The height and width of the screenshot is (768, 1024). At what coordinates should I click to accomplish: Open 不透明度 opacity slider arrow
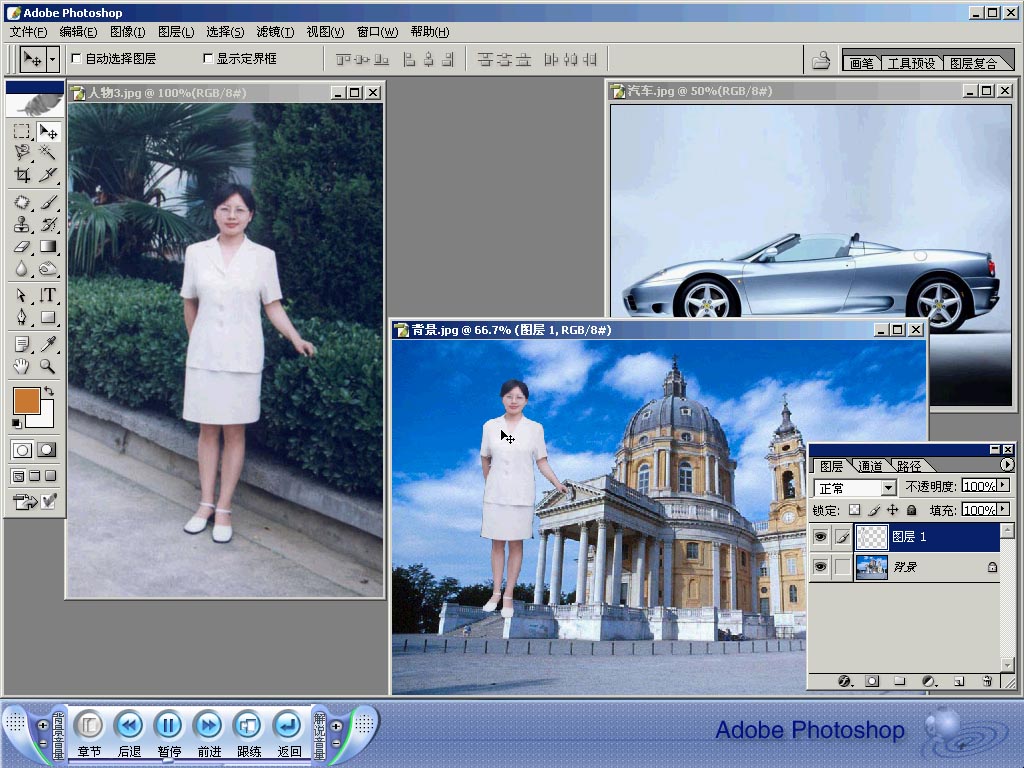click(1004, 485)
